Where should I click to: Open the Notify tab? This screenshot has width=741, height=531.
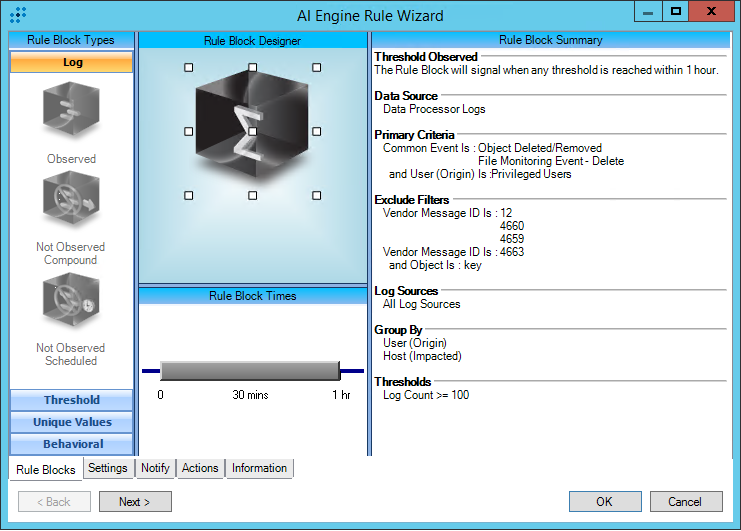click(155, 468)
